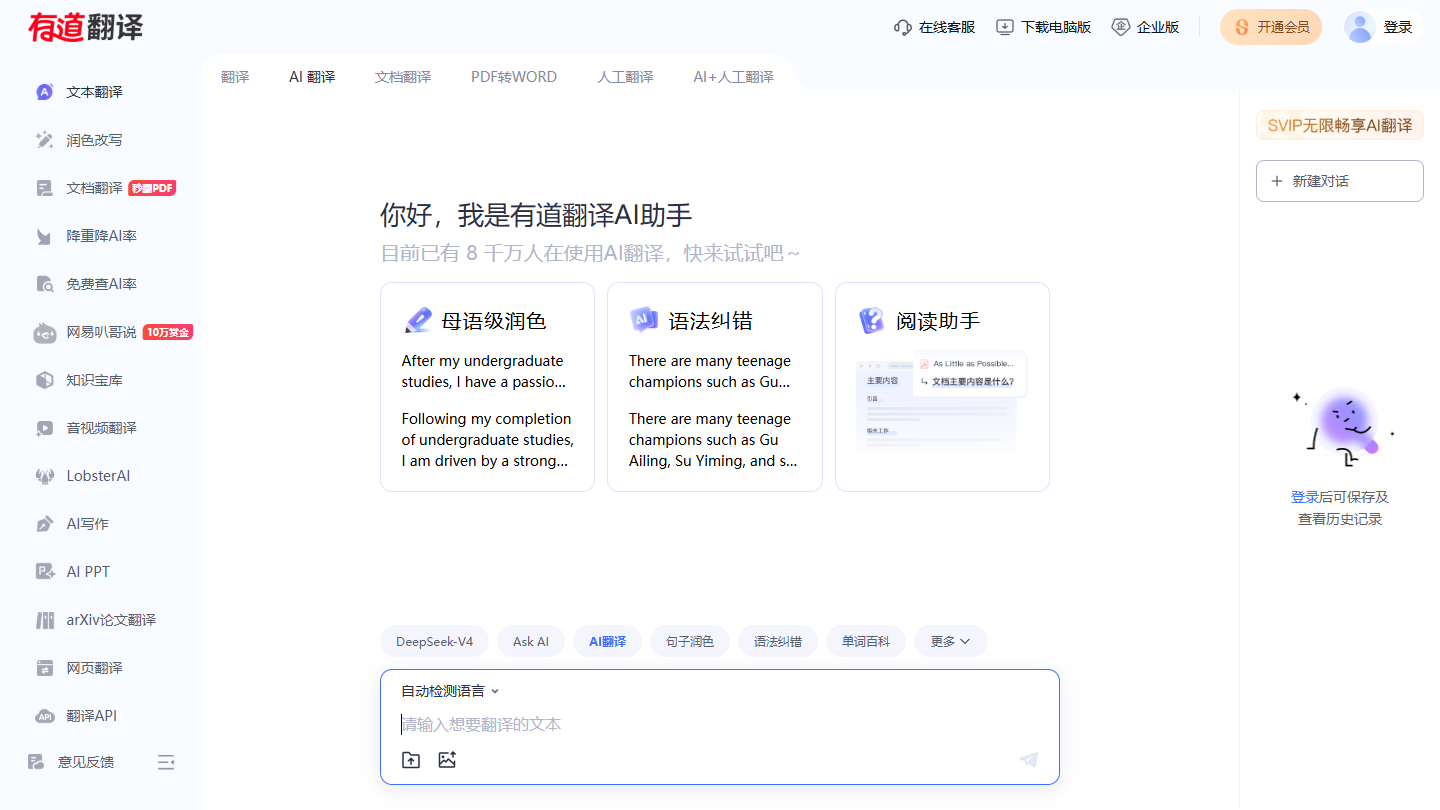1440x810 pixels.
Task: Expand the 更多 options dropdown
Action: [950, 641]
